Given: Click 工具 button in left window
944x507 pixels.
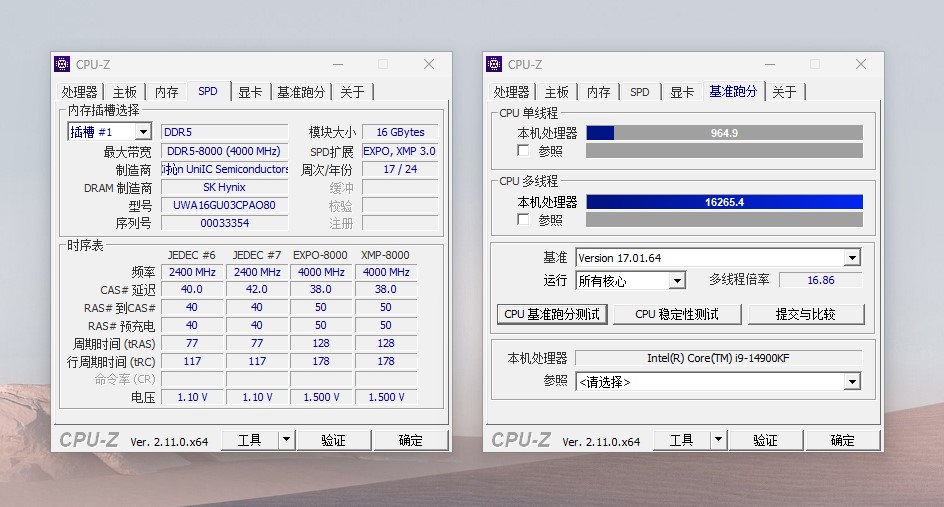Looking at the screenshot, I should 250,440.
